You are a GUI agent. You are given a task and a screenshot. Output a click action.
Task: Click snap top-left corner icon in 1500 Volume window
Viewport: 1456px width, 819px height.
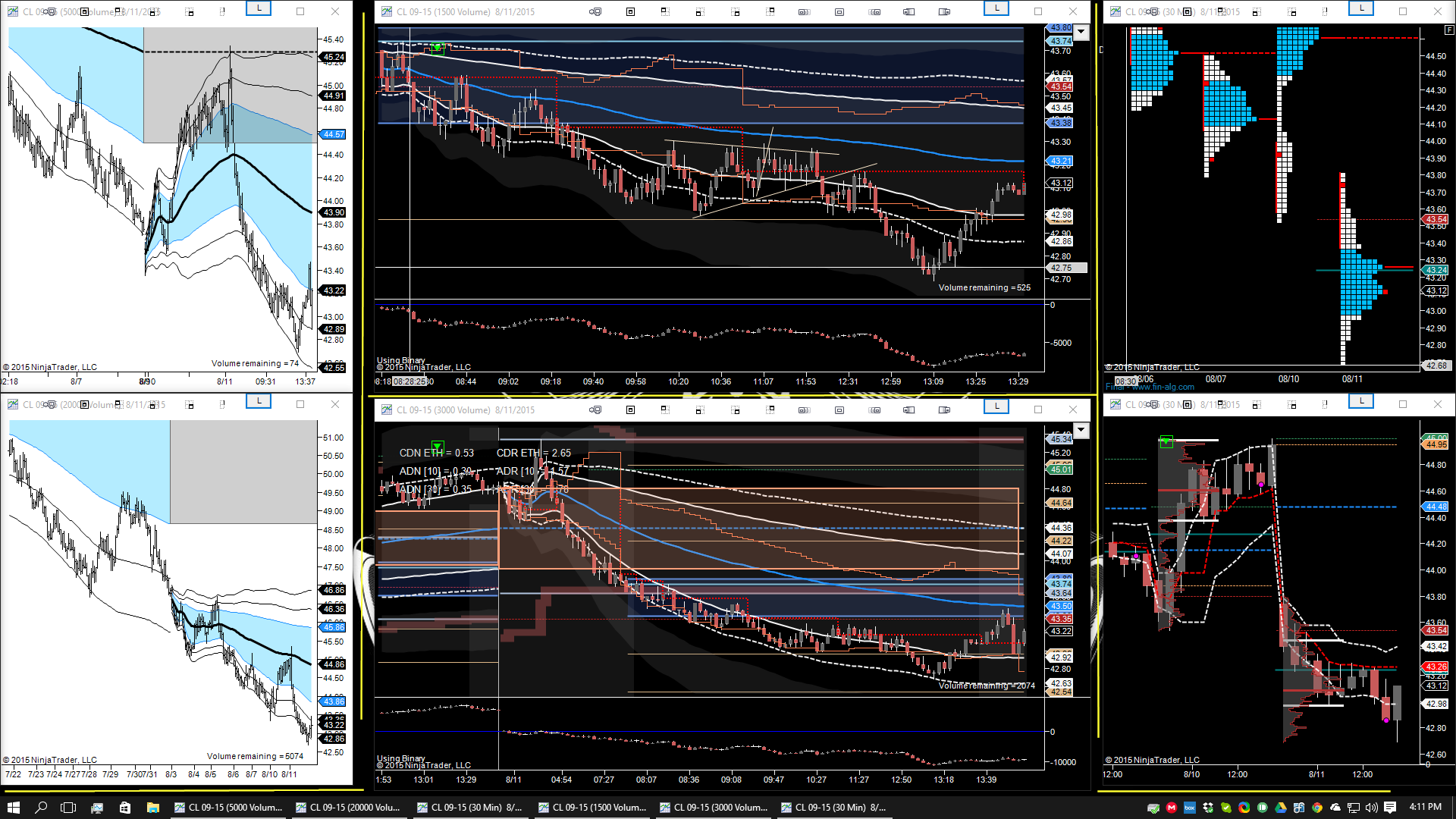coord(664,11)
